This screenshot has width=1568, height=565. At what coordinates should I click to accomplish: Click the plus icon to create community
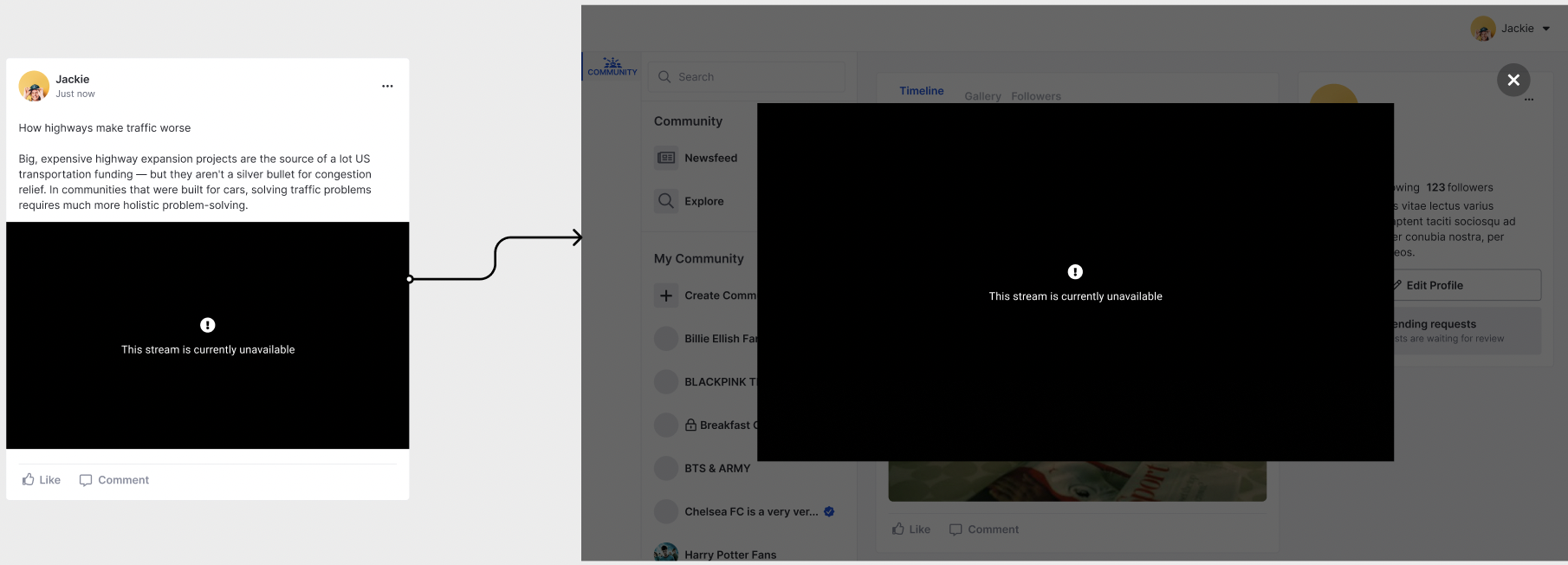point(665,295)
